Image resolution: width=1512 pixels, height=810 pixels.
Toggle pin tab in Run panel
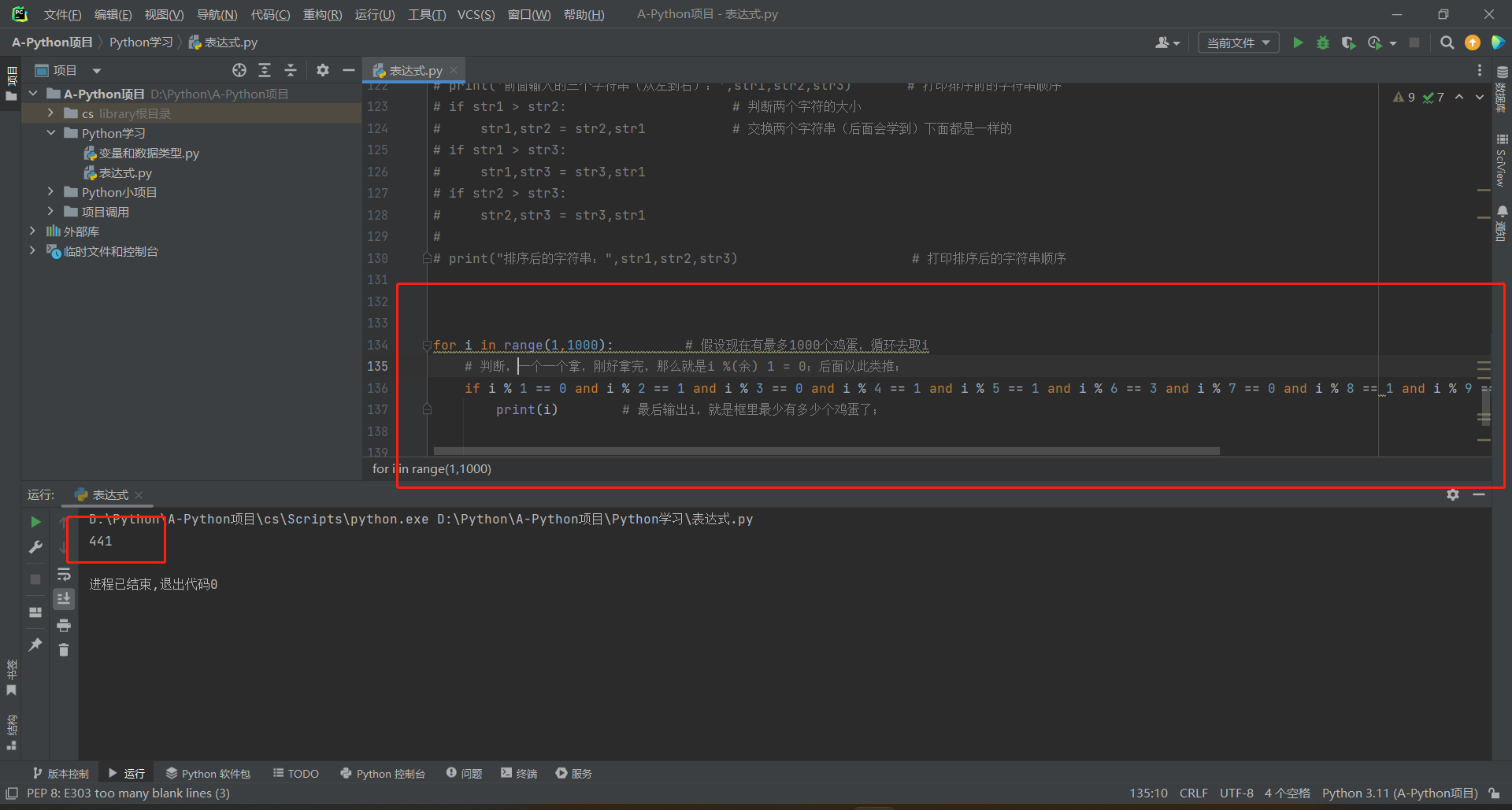tap(35, 645)
